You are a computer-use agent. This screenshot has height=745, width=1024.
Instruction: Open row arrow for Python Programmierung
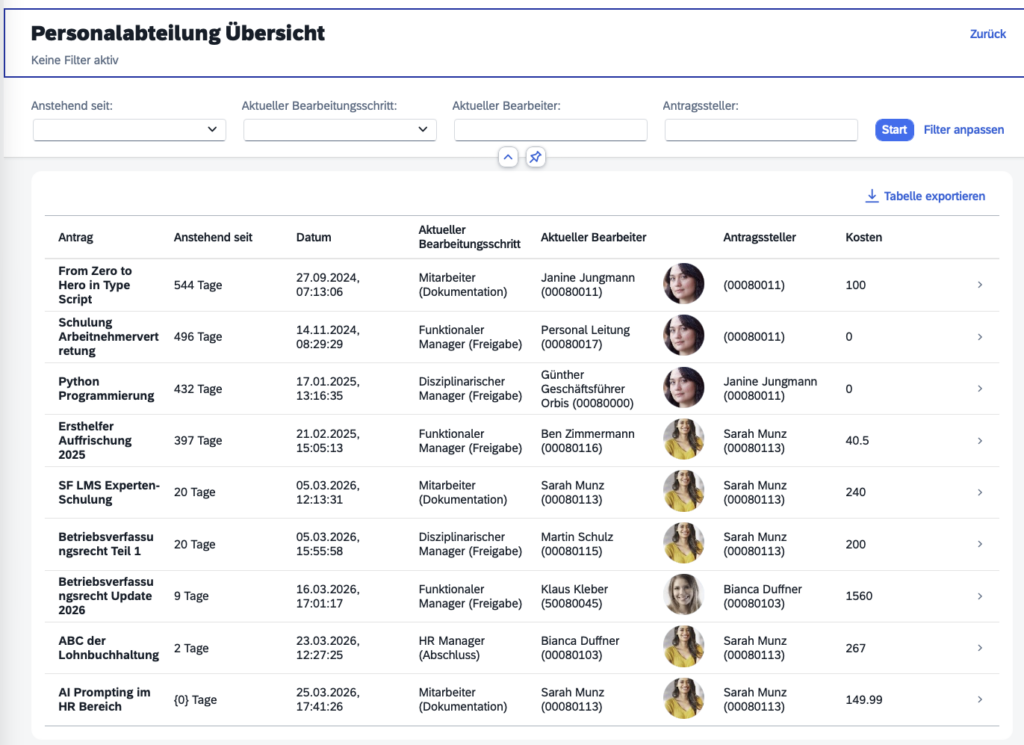979,389
